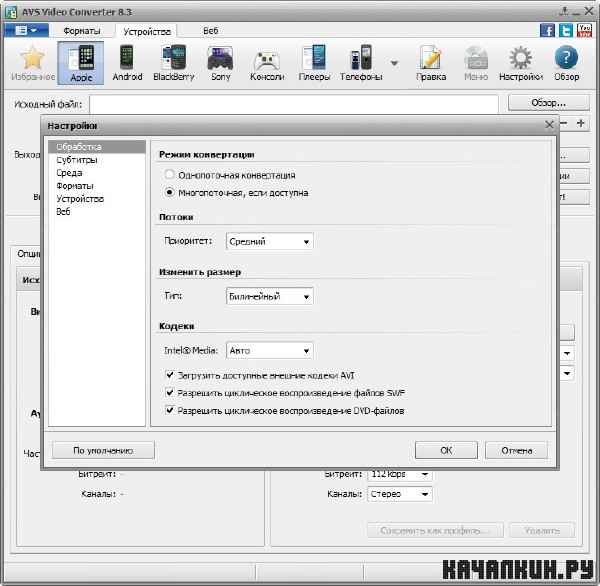Choose Многопоточная, если доступна radio button
600x586 pixels.
(x=170, y=192)
